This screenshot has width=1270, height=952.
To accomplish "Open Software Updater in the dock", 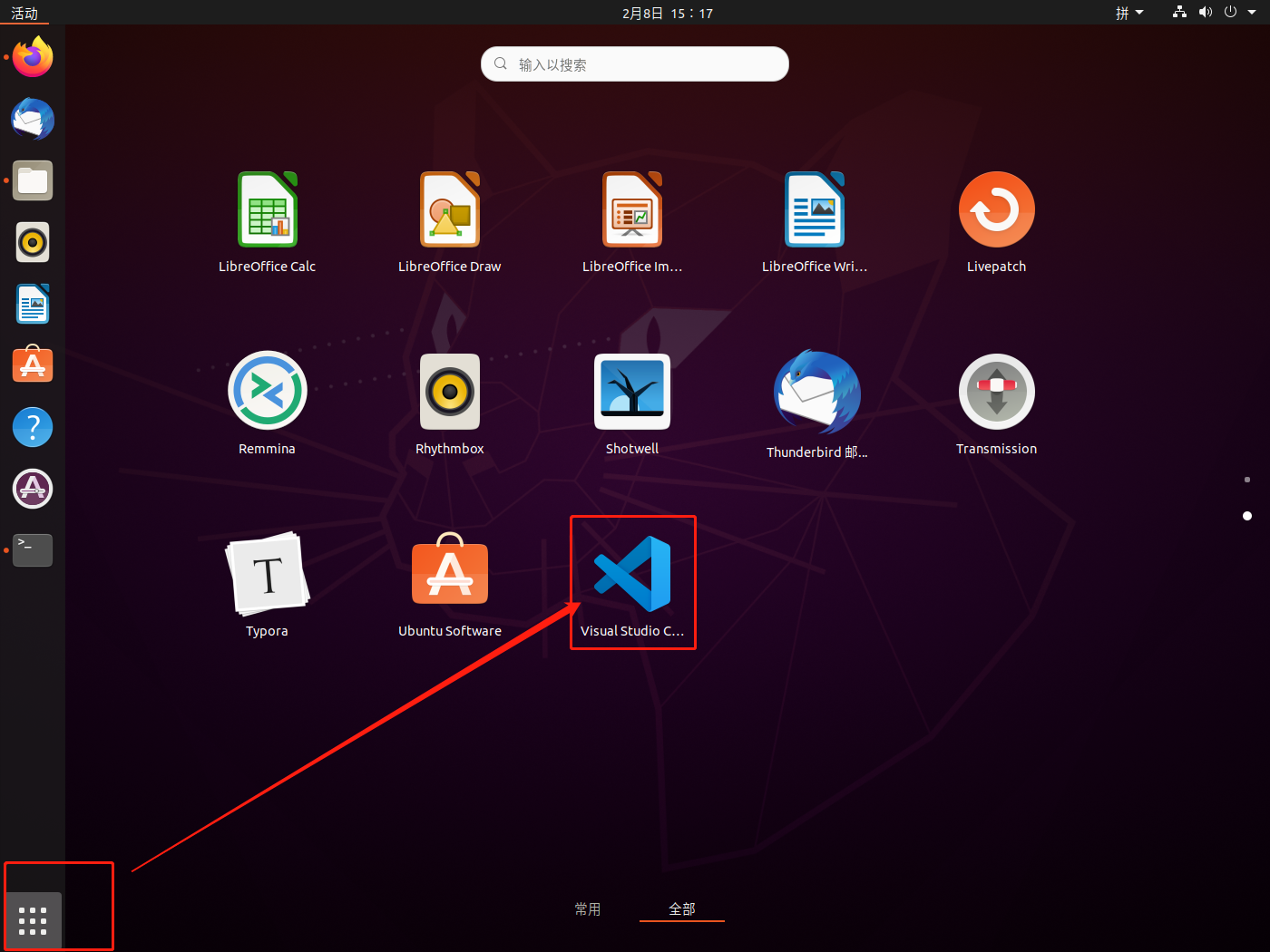I will tap(33, 489).
